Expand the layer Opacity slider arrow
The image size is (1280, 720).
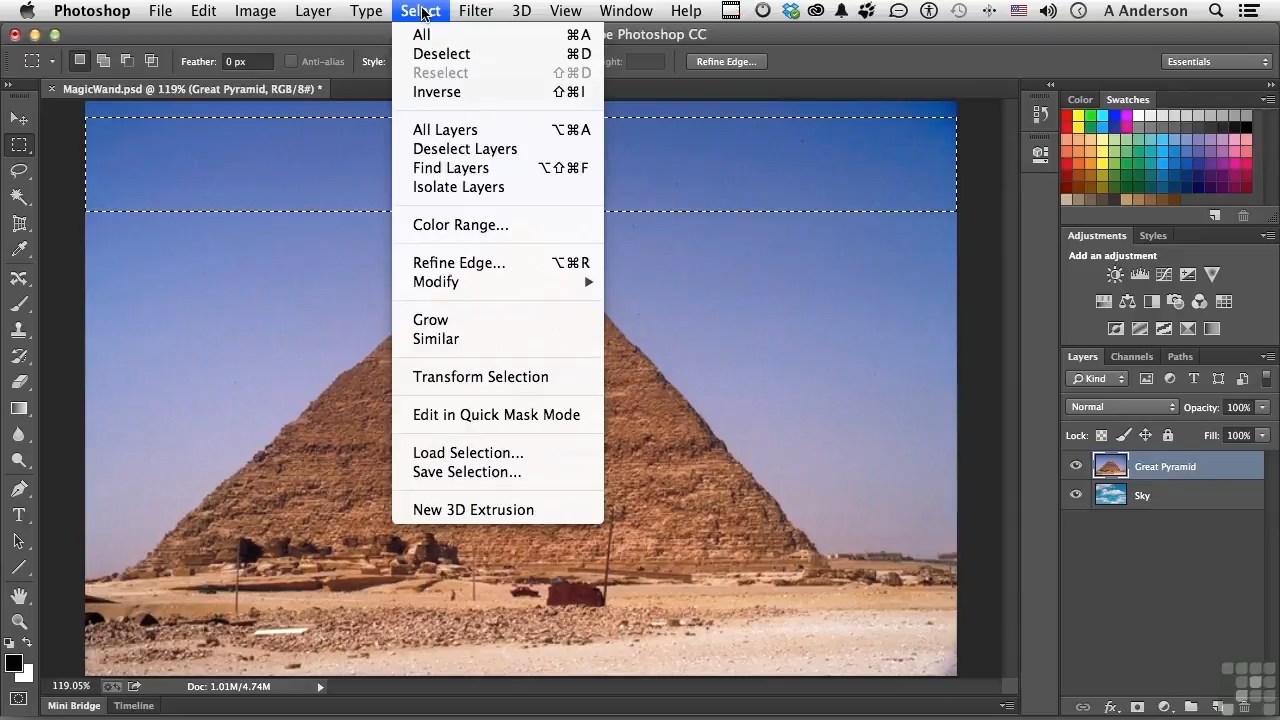click(1262, 408)
